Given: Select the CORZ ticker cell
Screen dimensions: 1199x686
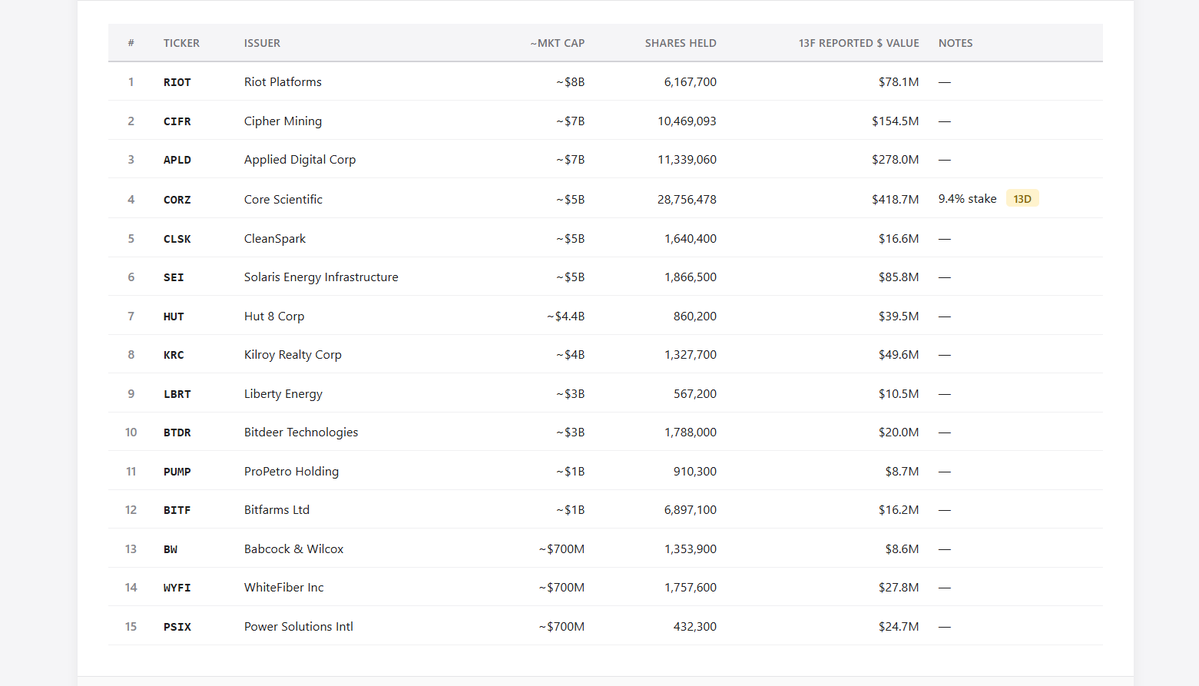Looking at the screenshot, I should (177, 200).
